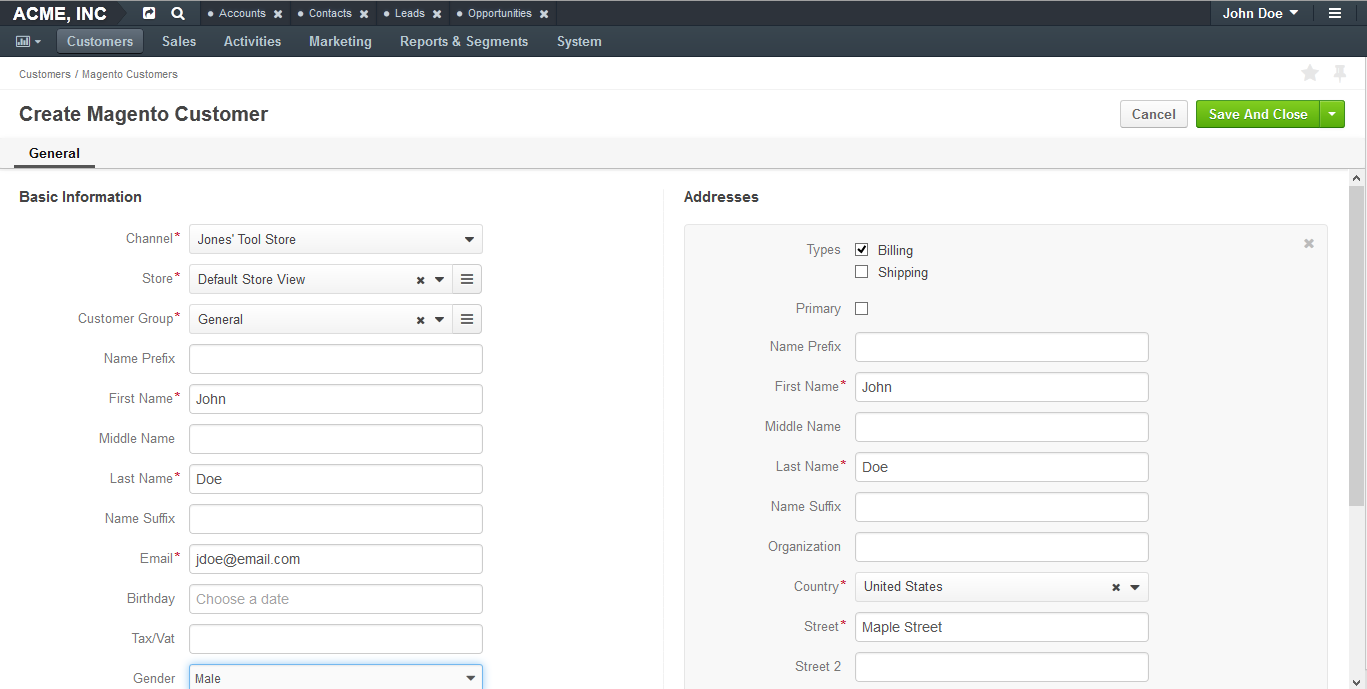This screenshot has height=689, width=1367.
Task: Expand the Store dropdown arrow
Action: click(440, 280)
